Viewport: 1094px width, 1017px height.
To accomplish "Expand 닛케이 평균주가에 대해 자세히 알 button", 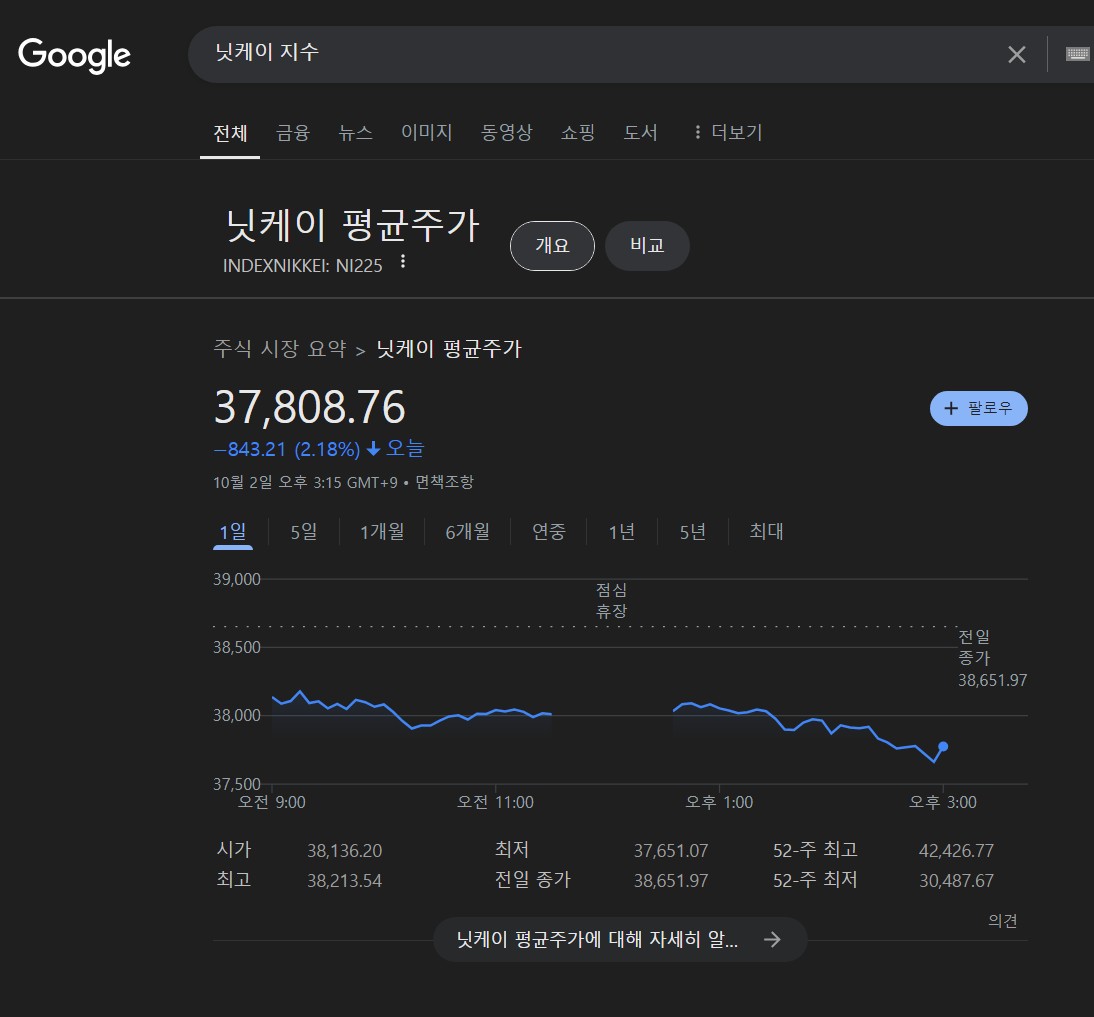I will click(619, 940).
